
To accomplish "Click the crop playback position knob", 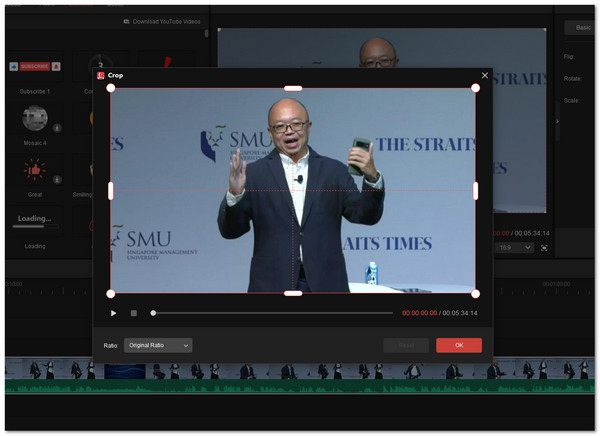I will click(153, 313).
